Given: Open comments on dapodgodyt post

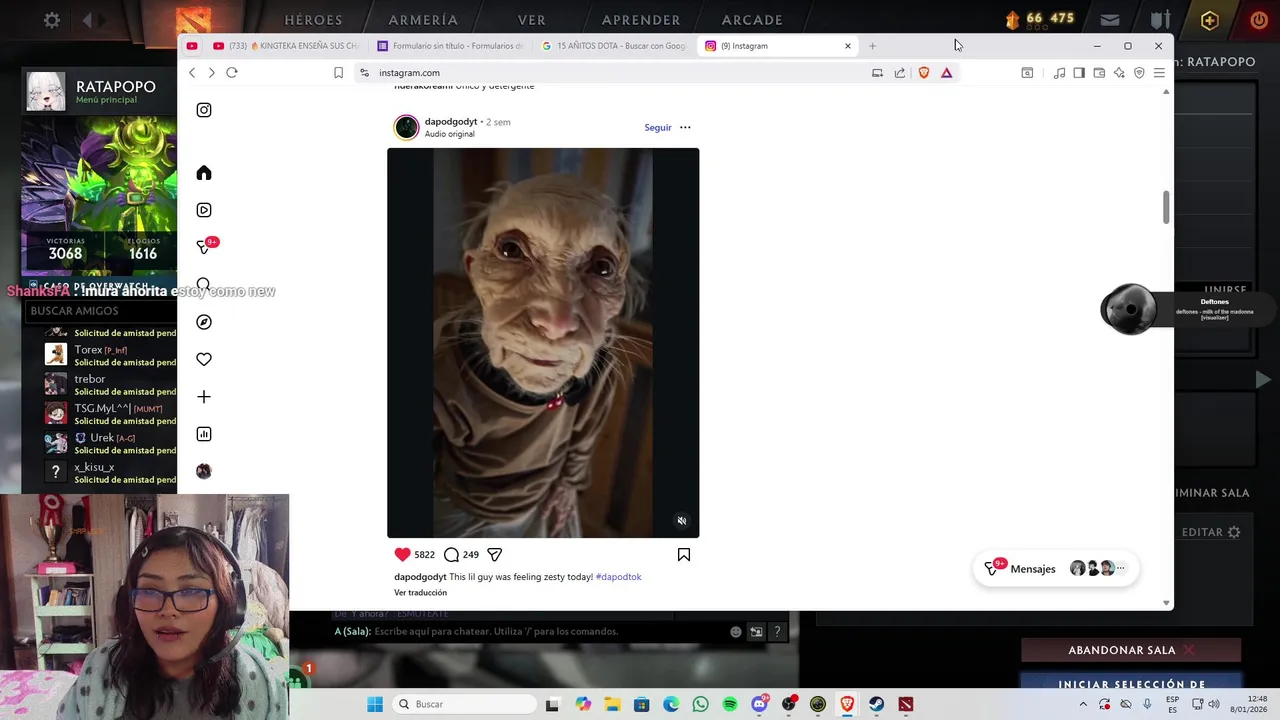Looking at the screenshot, I should (x=451, y=554).
